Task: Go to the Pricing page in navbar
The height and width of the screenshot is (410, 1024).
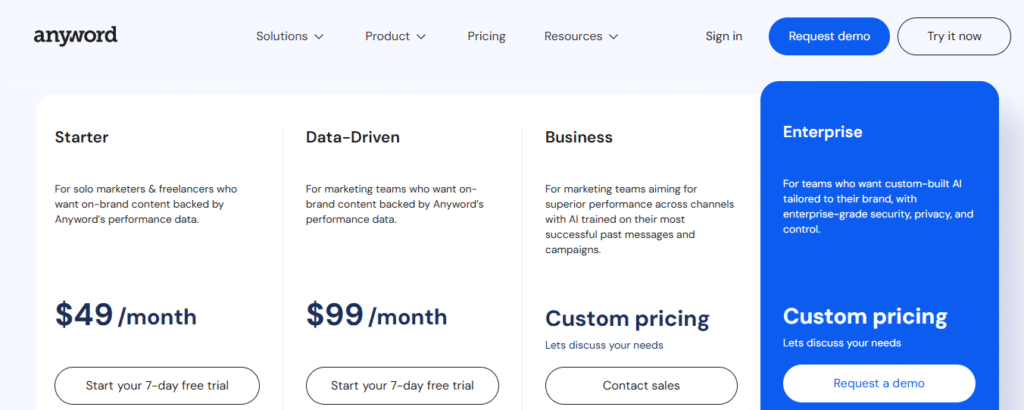Action: coord(486,36)
